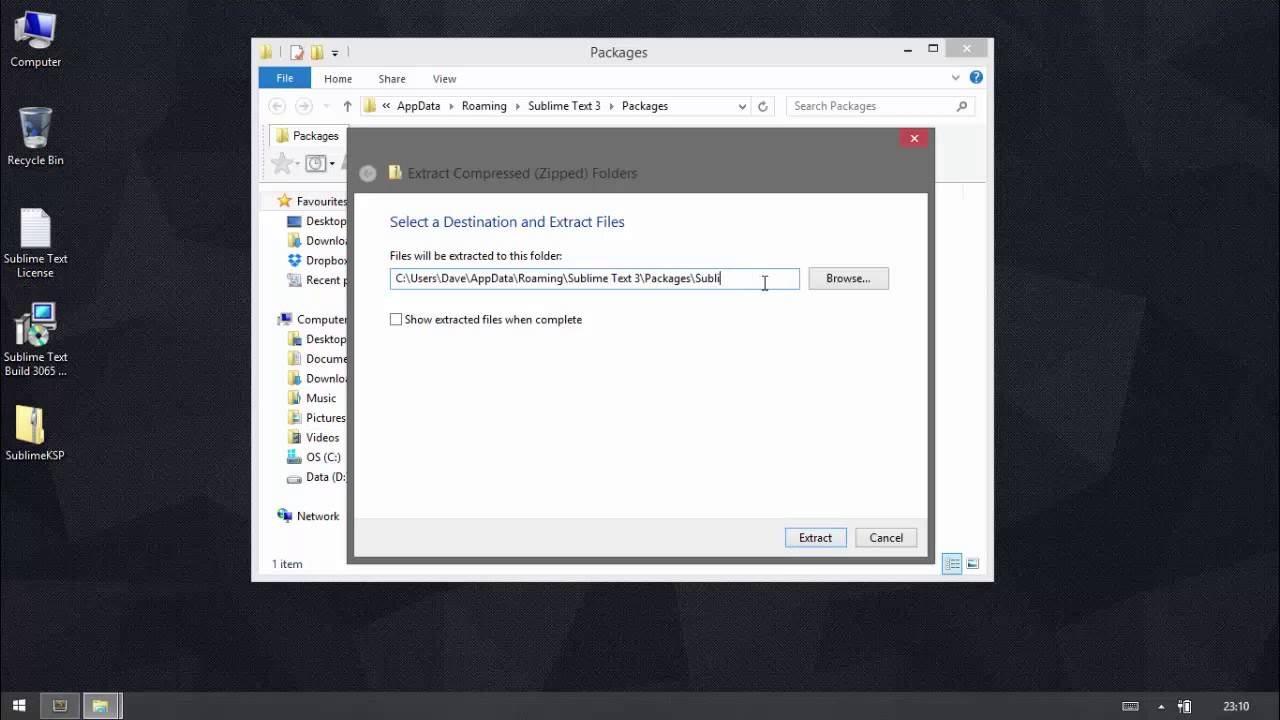Expand the arrow after Roaming breadcrumb

pos(517,106)
